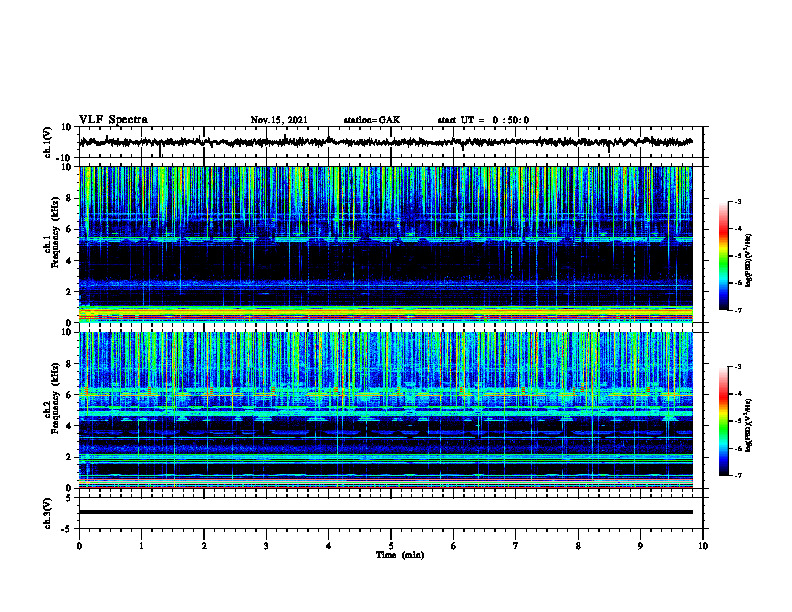
Task: Click the ch.1 colorbar log(PSD) unit label
Action: coord(749,260)
